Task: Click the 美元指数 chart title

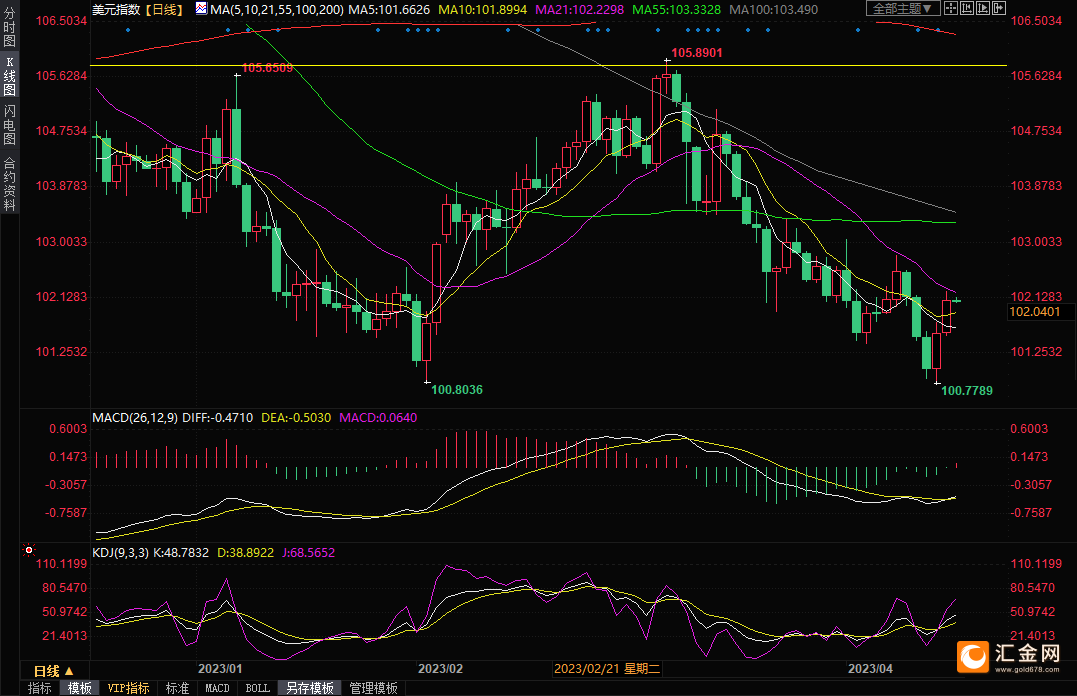Action: coord(116,10)
